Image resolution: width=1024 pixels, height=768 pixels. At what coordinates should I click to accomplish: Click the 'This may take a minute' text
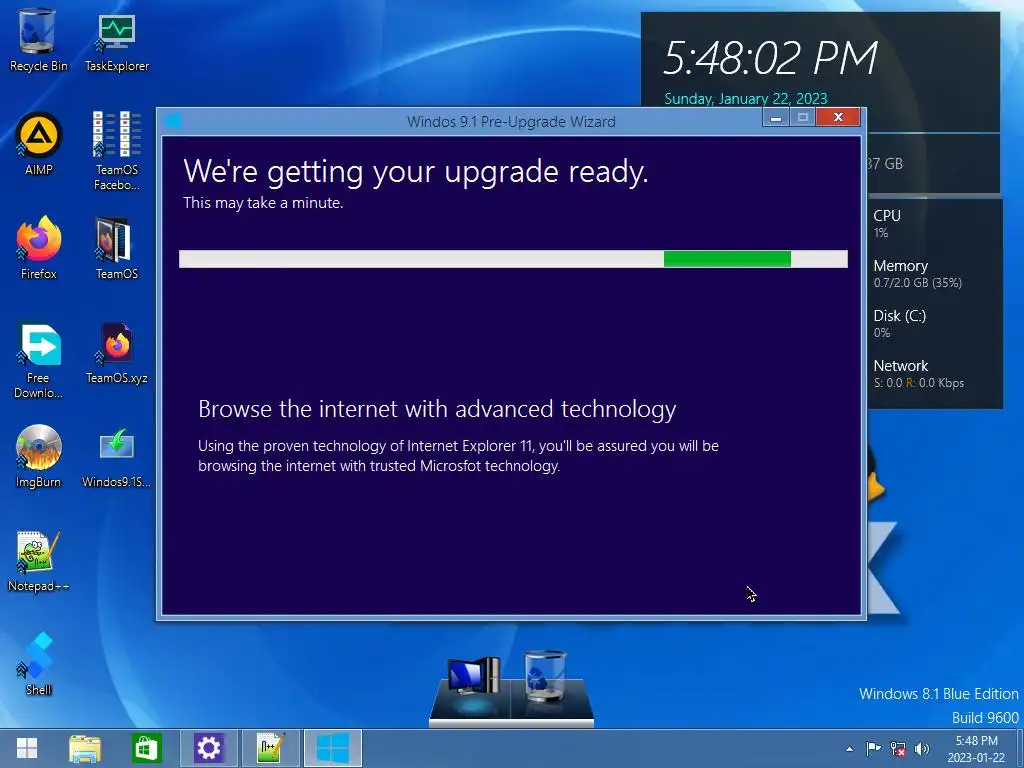click(263, 203)
